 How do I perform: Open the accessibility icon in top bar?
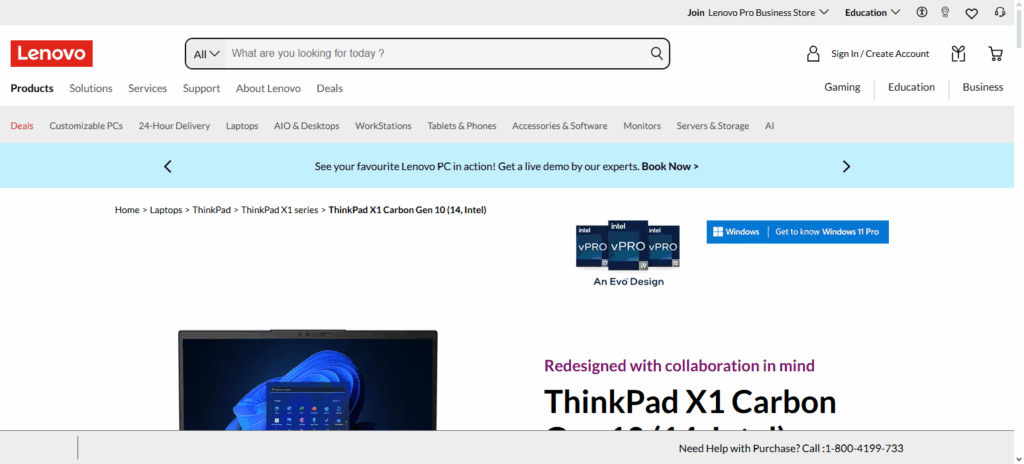pos(921,12)
